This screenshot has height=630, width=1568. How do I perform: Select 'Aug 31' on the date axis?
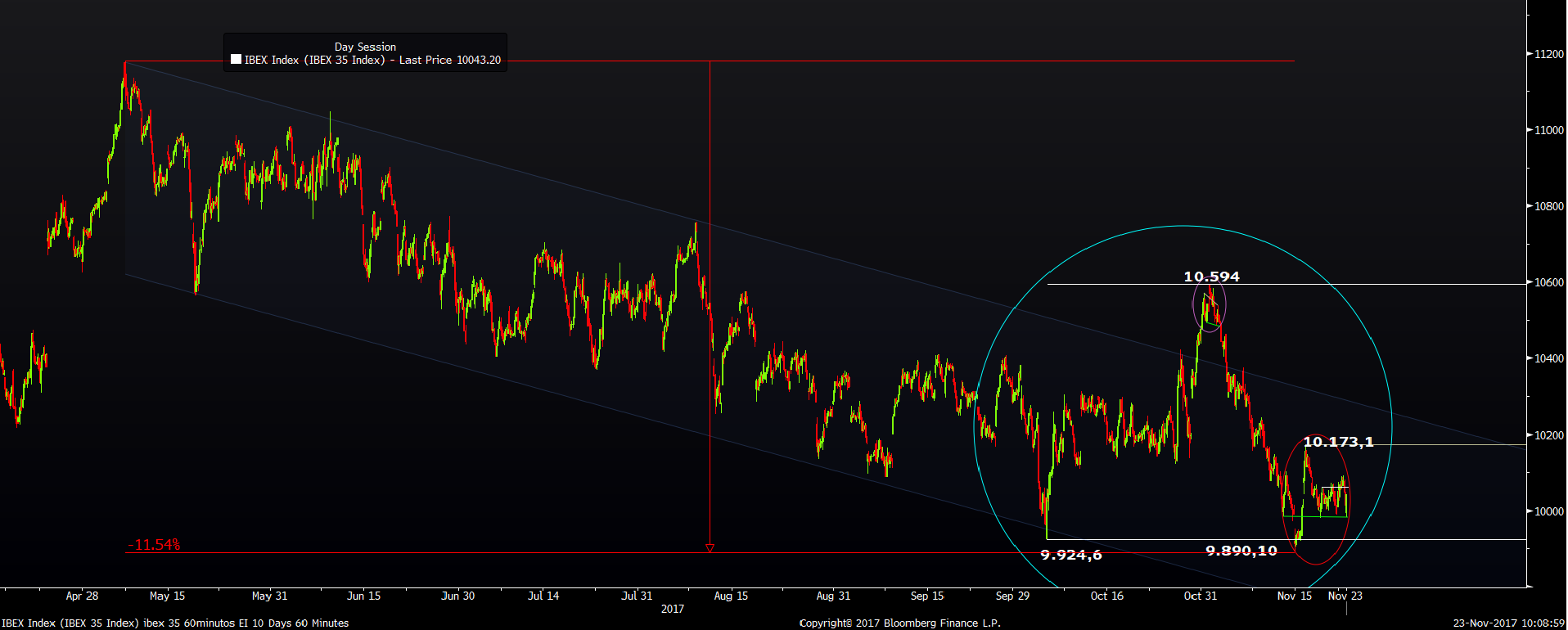[x=833, y=596]
